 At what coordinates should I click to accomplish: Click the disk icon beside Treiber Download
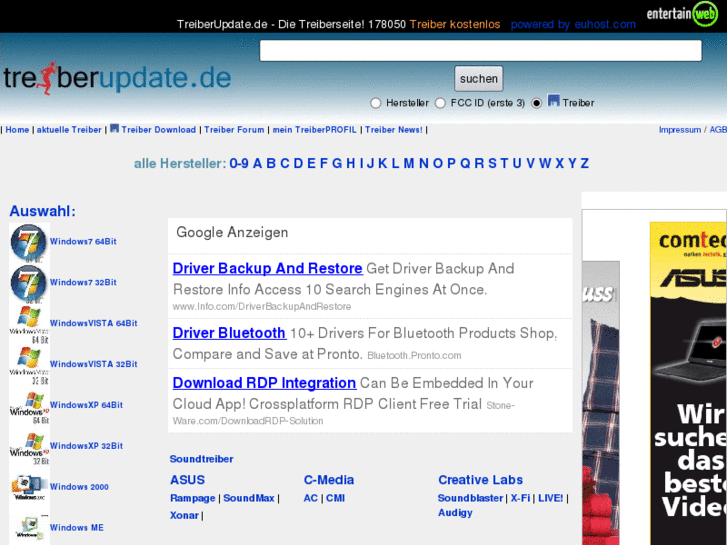pos(115,128)
